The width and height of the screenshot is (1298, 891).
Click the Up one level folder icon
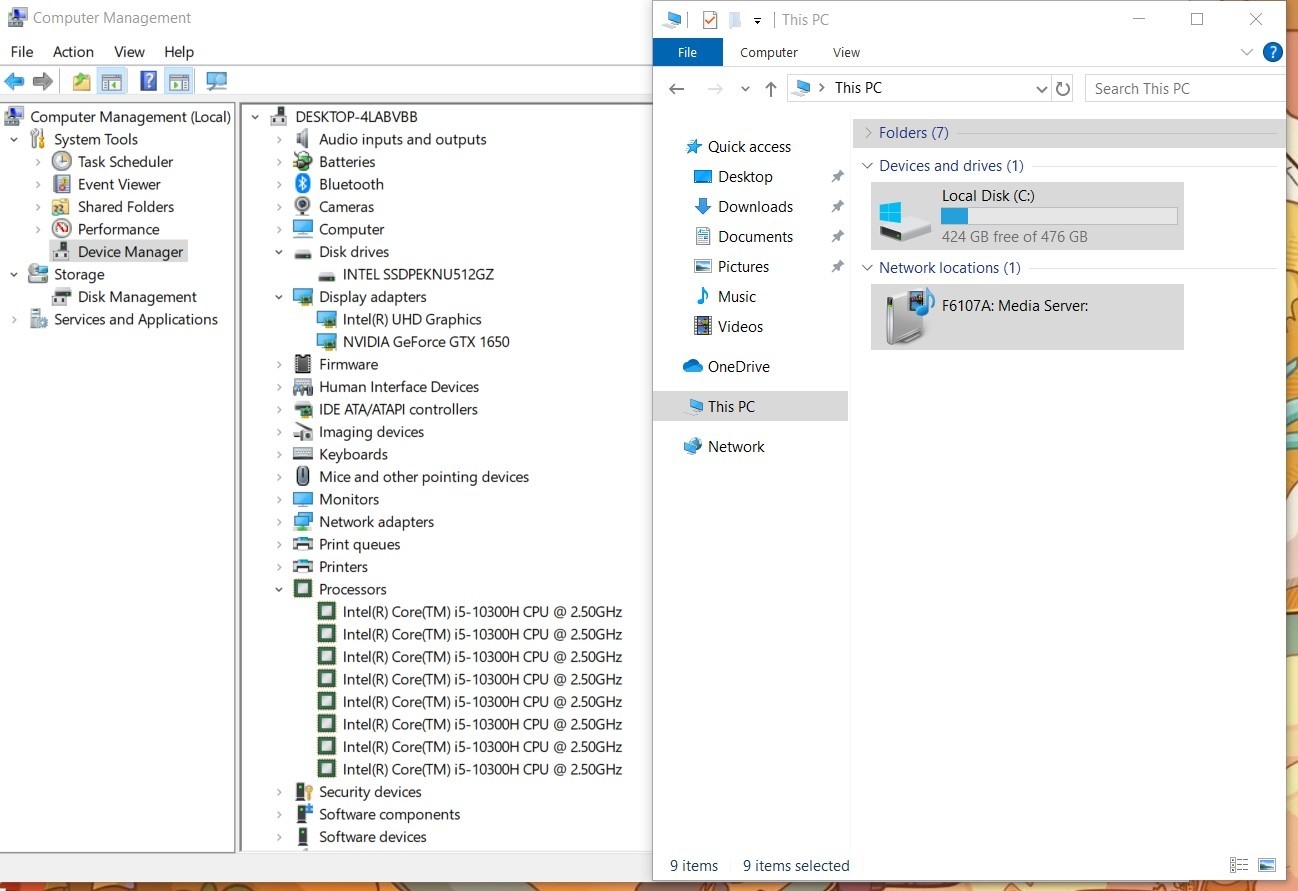coord(81,82)
